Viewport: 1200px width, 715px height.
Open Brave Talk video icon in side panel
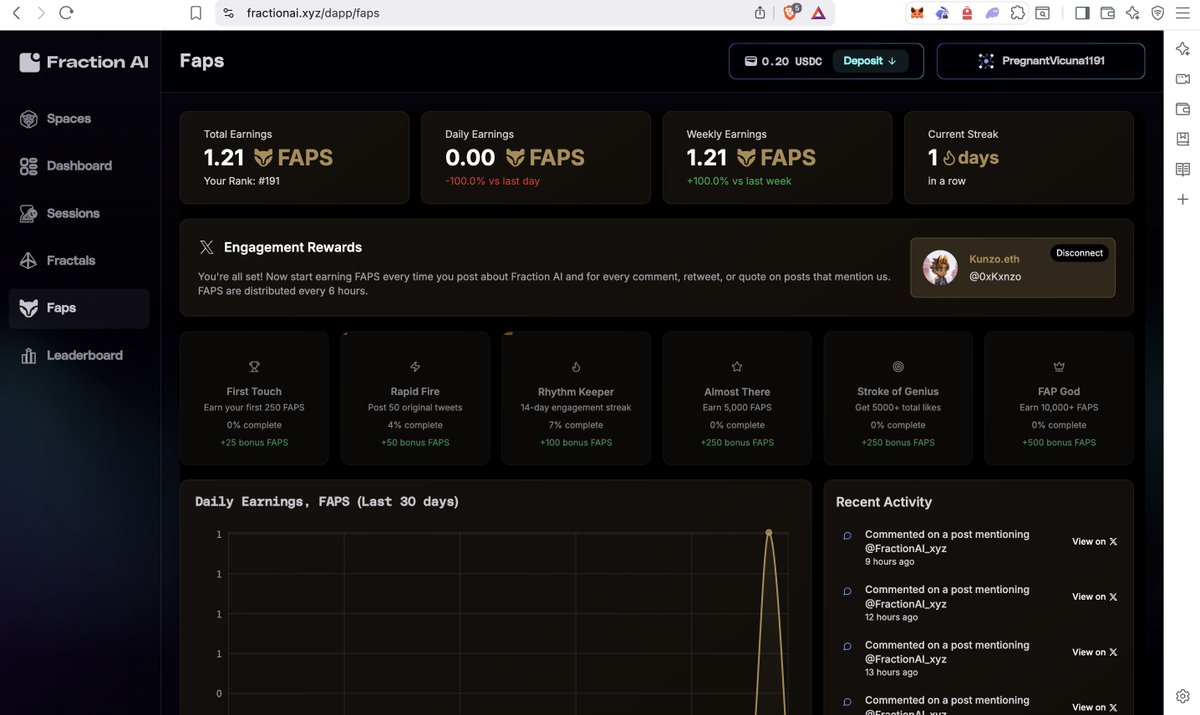(x=1183, y=79)
